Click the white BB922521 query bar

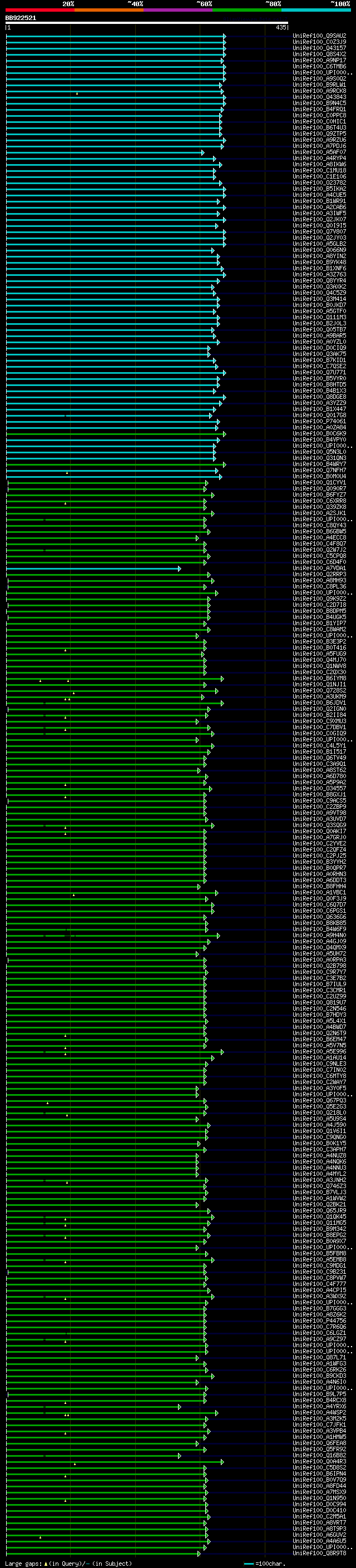pos(147,23)
